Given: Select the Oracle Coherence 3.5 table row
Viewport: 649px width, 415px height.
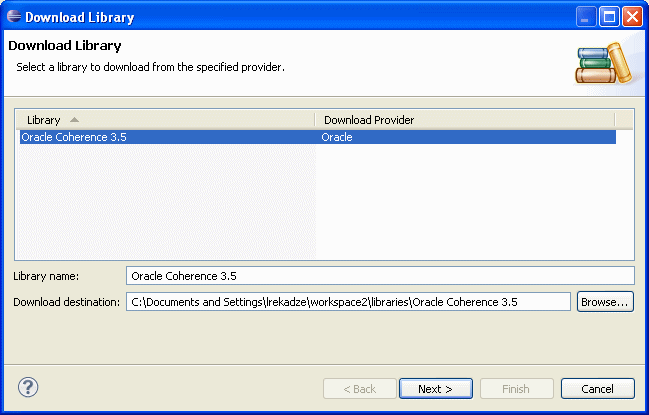Looking at the screenshot, I should 318,137.
